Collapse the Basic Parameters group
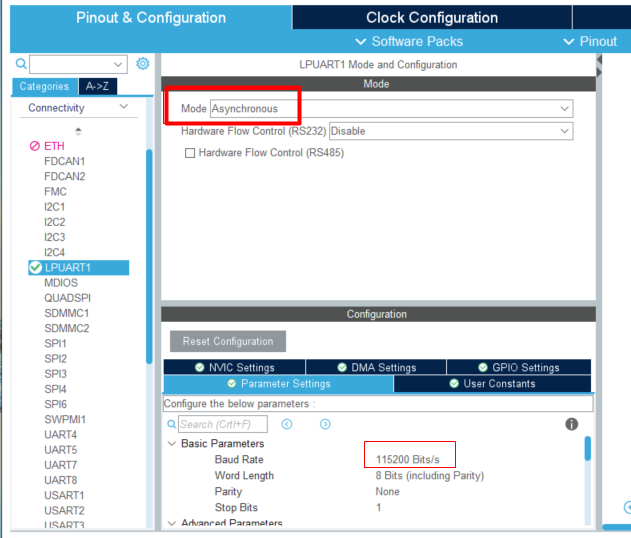This screenshot has height=538, width=631. click(172, 443)
